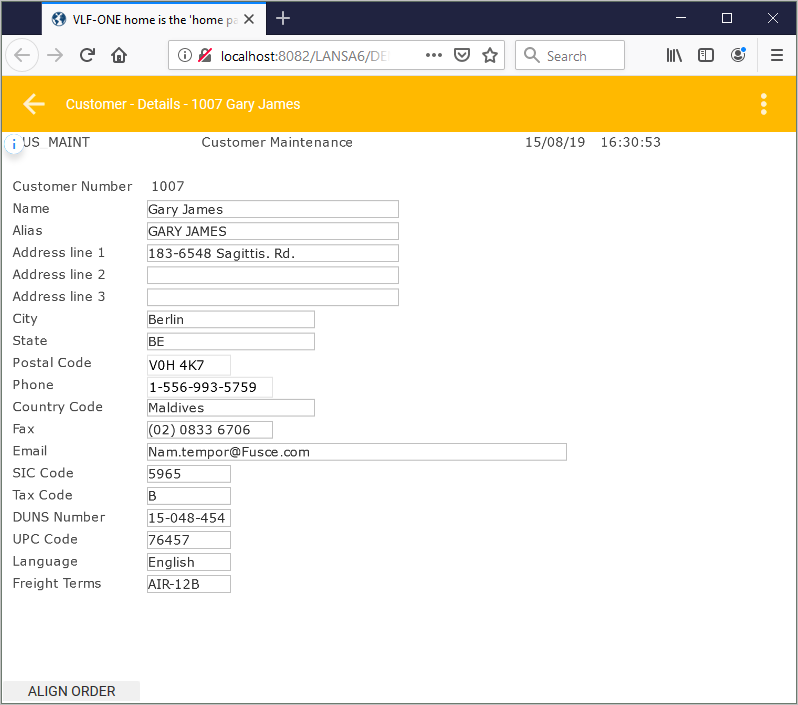Click the site information icon in address bar

185,56
